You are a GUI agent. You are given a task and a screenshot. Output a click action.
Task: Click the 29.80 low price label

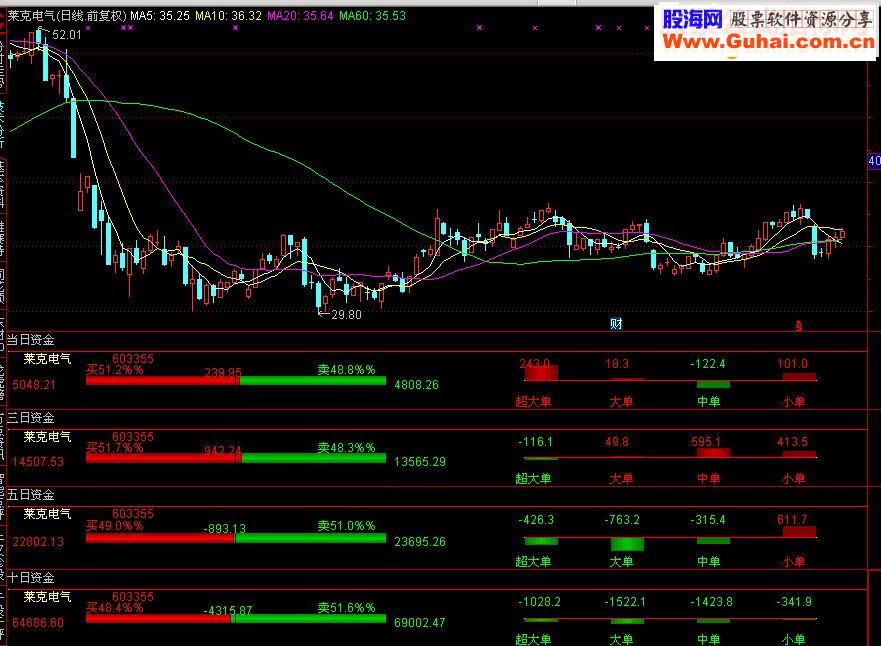tap(346, 315)
